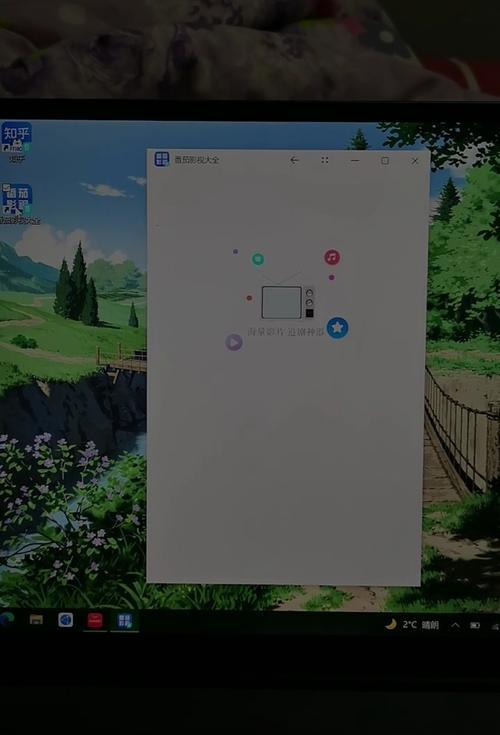Click the battery icon in system tray
This screenshot has width=500, height=735.
tap(475, 625)
